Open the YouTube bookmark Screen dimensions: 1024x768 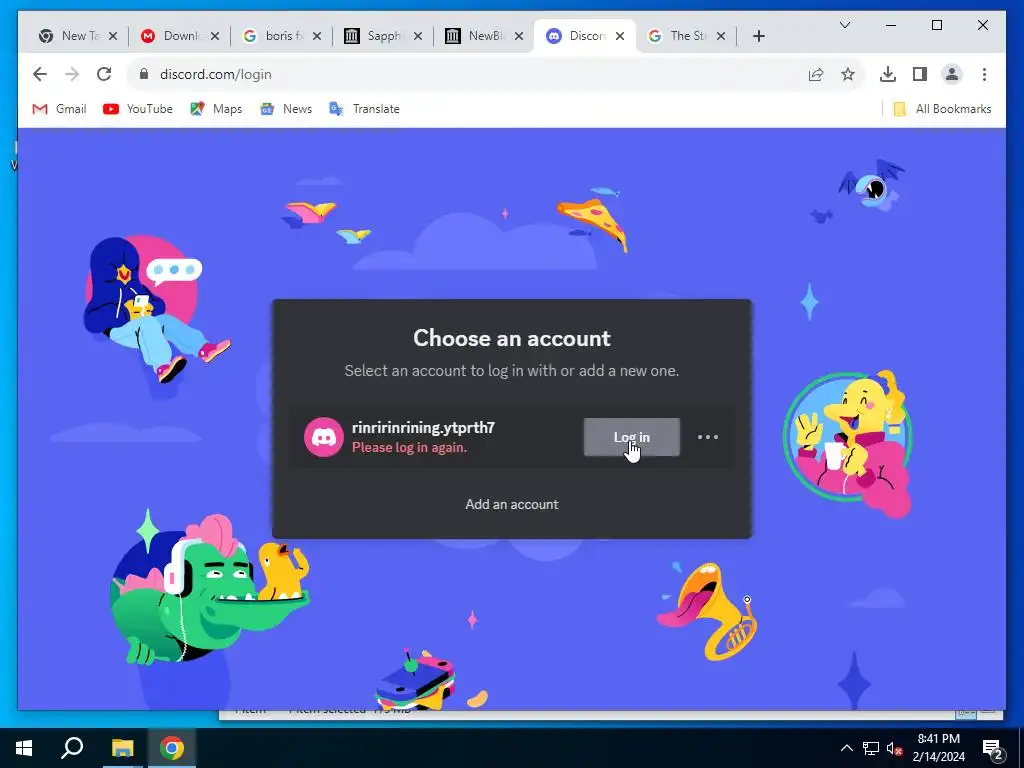click(138, 109)
